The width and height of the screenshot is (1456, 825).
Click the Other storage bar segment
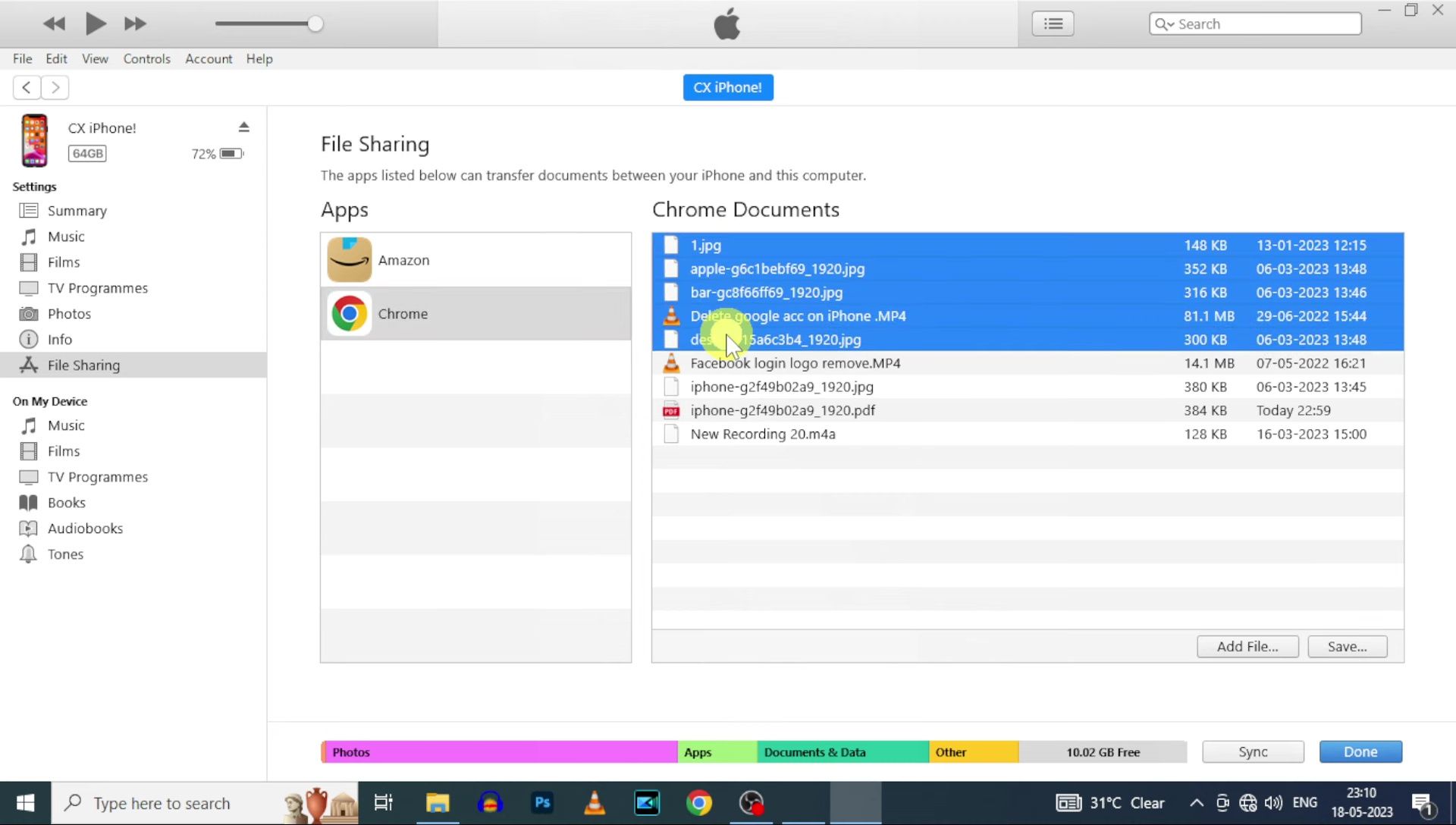click(974, 751)
